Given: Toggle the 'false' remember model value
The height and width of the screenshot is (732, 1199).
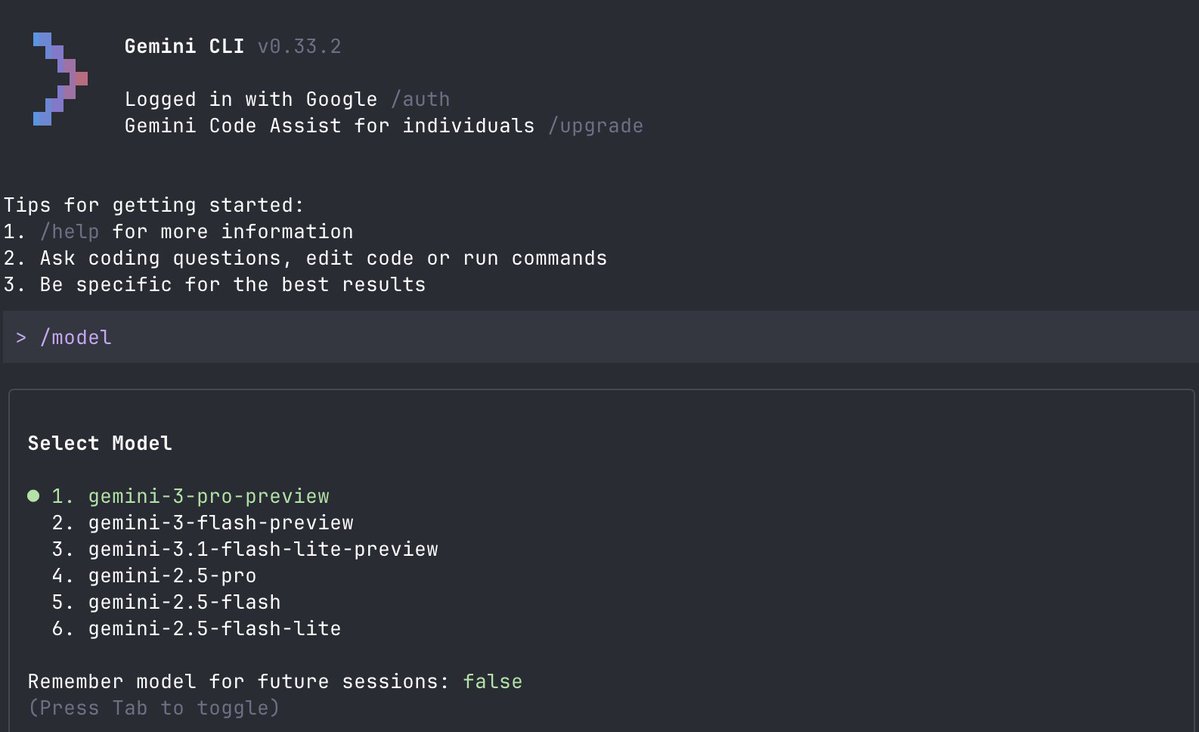Looking at the screenshot, I should pyautogui.click(x=492, y=682).
